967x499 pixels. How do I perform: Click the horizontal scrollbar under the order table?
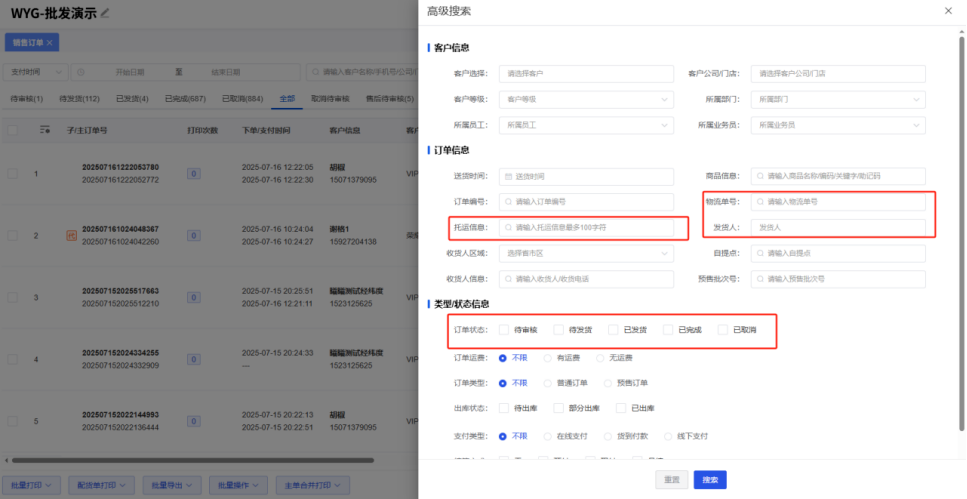pos(192,460)
